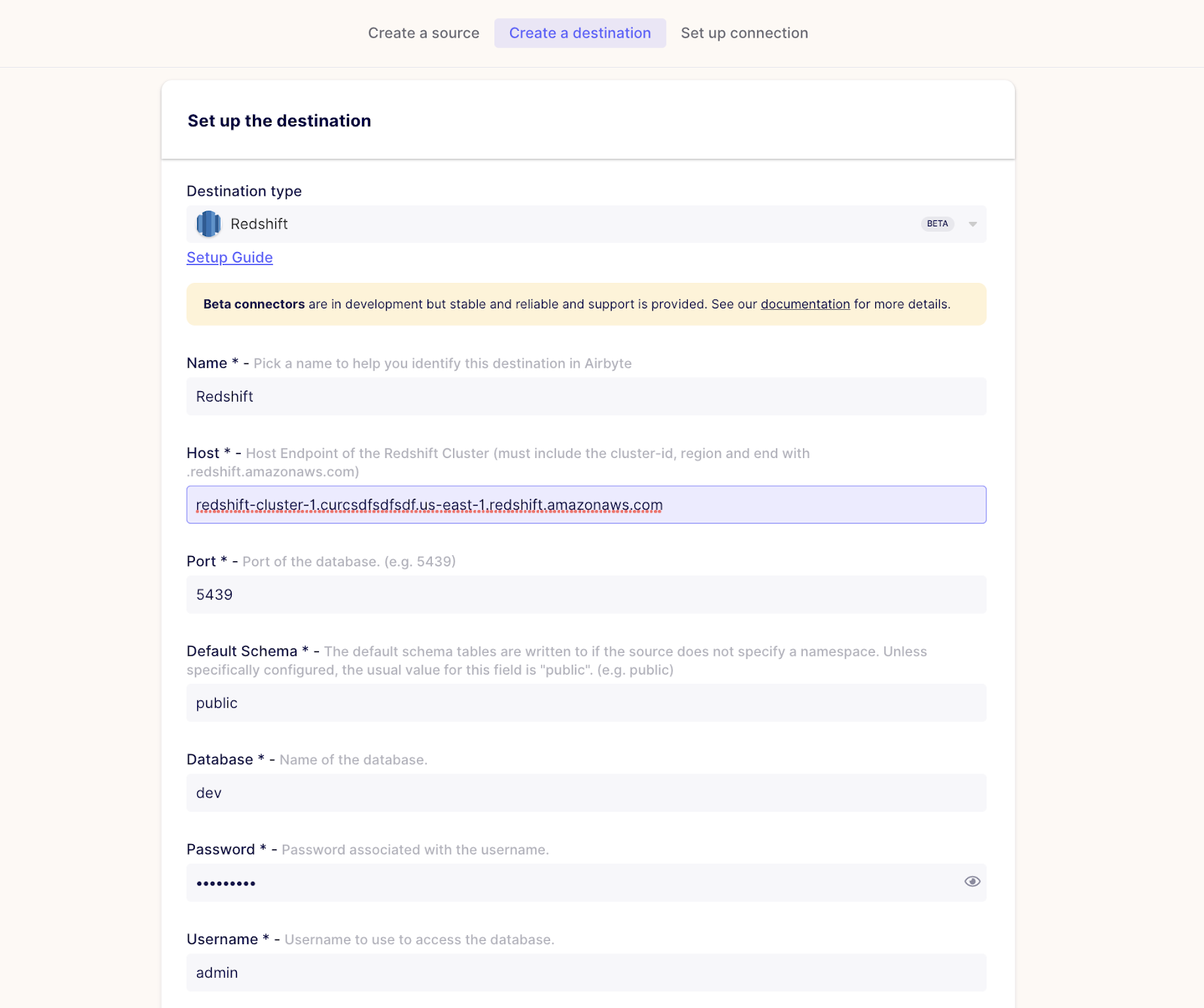
Task: Click the Redshift logo icon
Action: pos(208,224)
